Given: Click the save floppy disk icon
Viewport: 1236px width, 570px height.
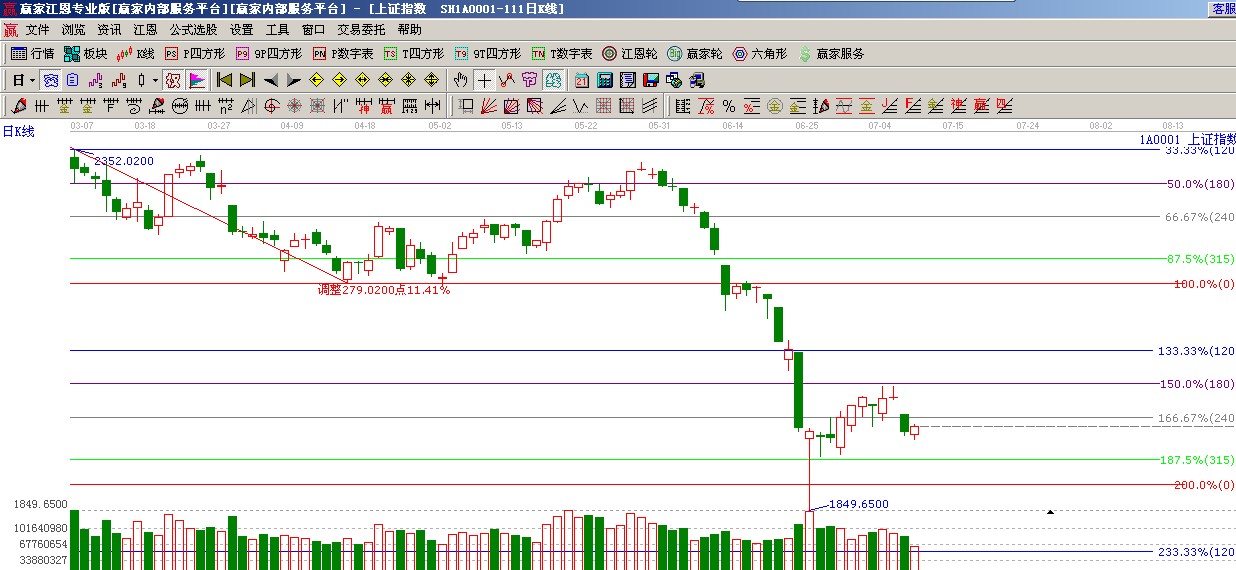Looking at the screenshot, I should [x=650, y=80].
